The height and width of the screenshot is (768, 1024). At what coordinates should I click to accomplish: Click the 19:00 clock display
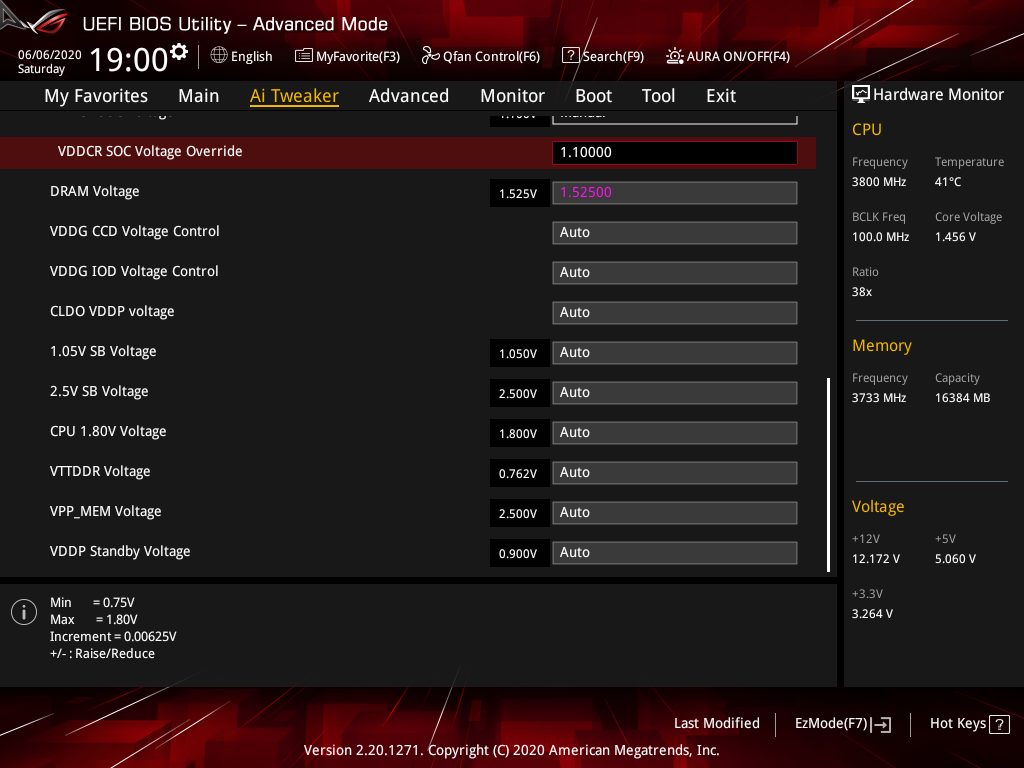click(129, 60)
